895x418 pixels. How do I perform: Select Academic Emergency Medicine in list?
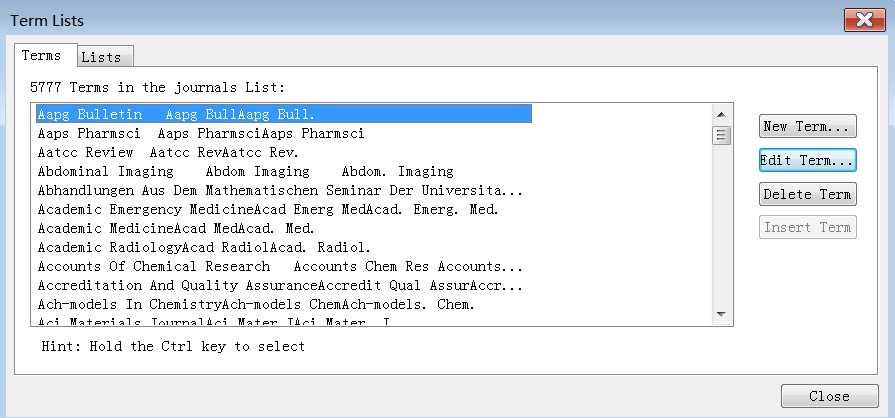point(267,209)
